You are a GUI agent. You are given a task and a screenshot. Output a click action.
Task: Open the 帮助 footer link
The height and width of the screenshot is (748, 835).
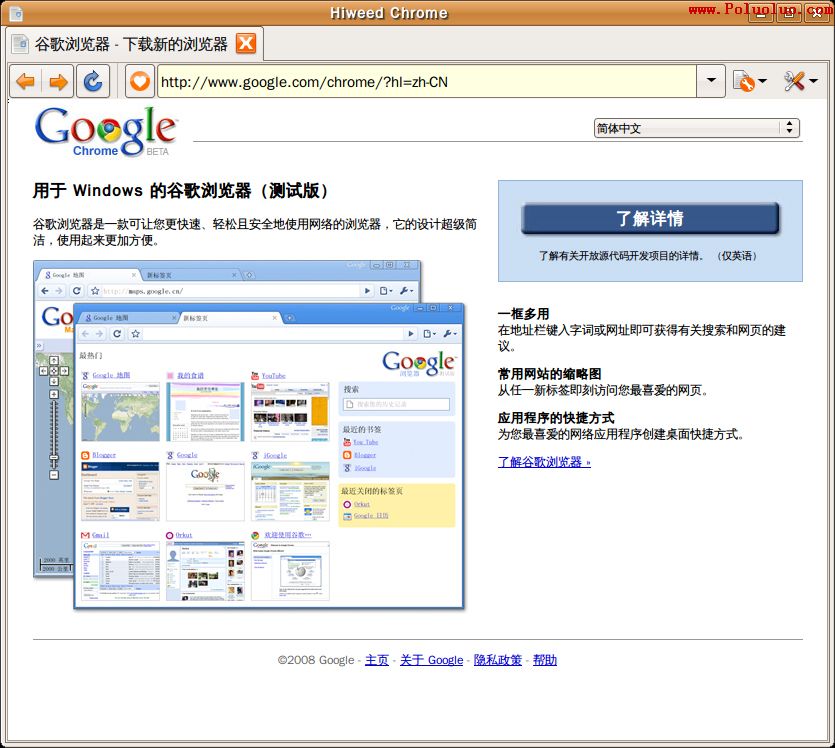[x=545, y=660]
